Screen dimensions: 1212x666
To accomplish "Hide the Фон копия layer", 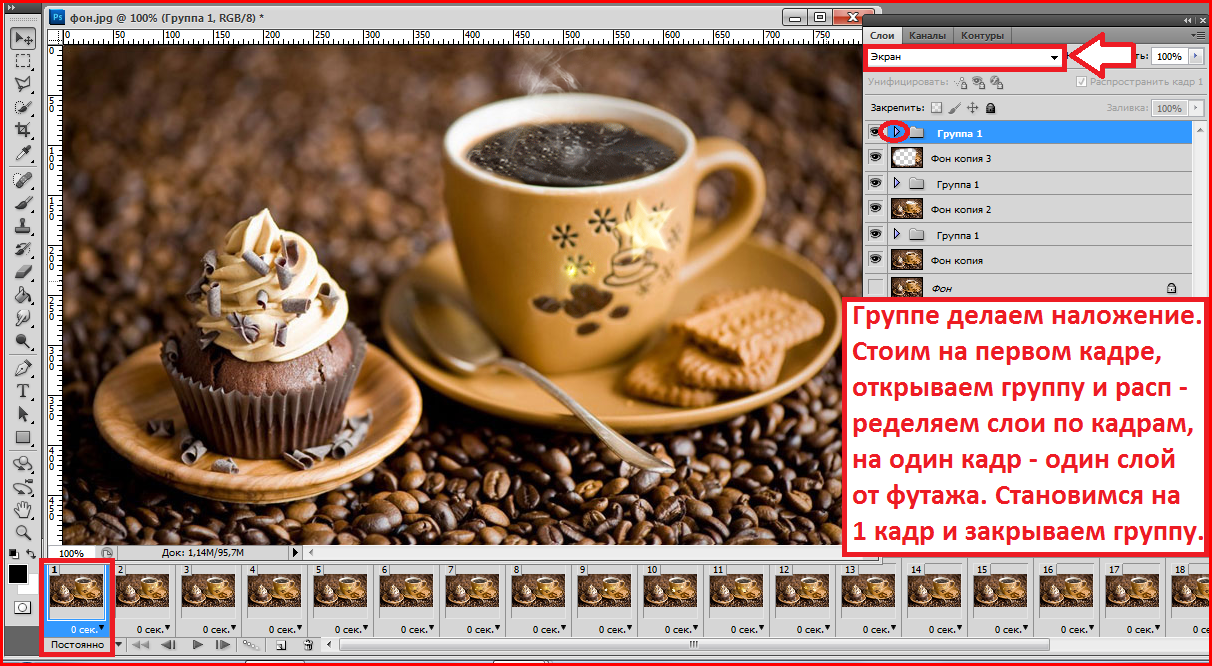I will [875, 260].
